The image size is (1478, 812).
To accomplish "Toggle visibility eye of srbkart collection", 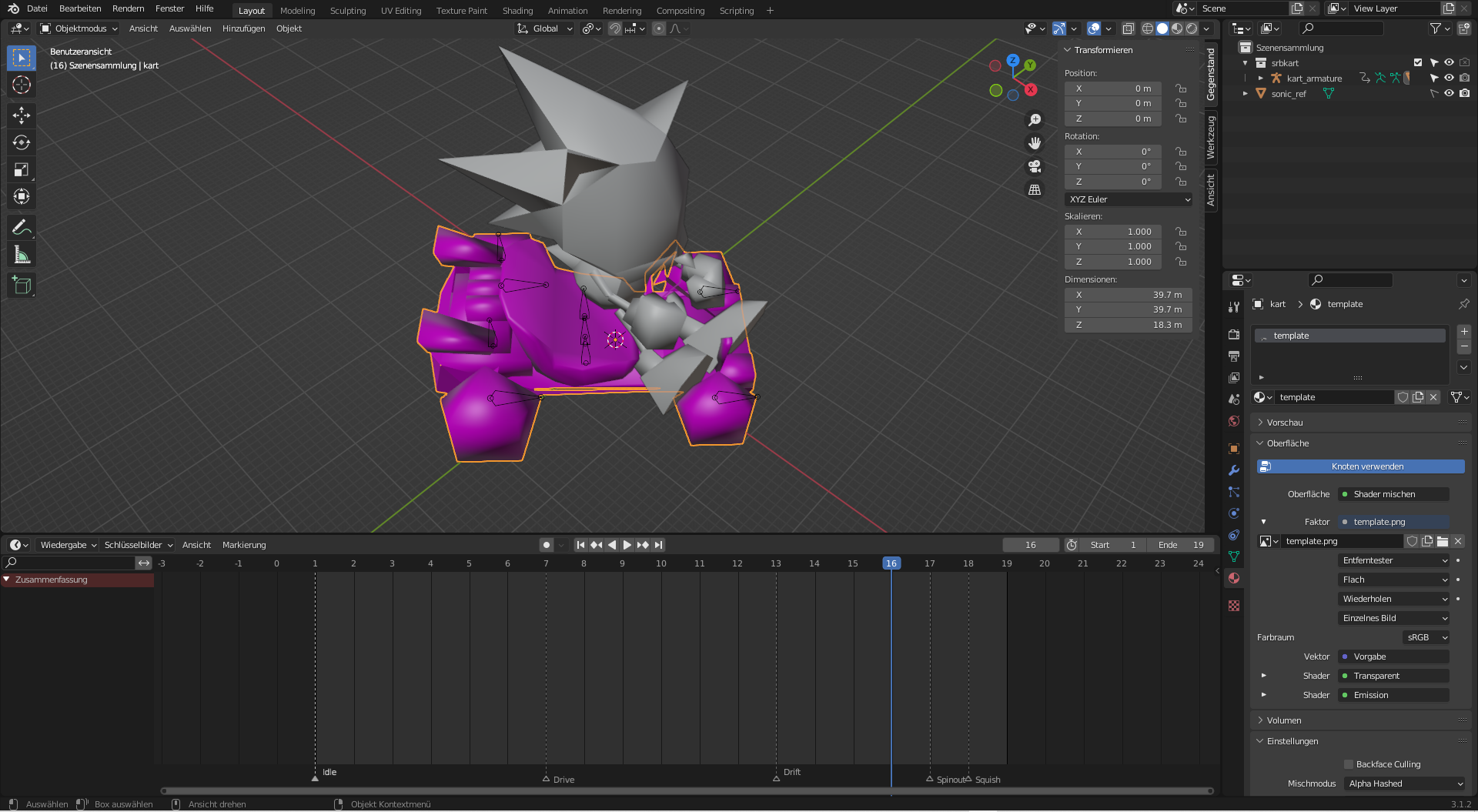I will pos(1449,62).
